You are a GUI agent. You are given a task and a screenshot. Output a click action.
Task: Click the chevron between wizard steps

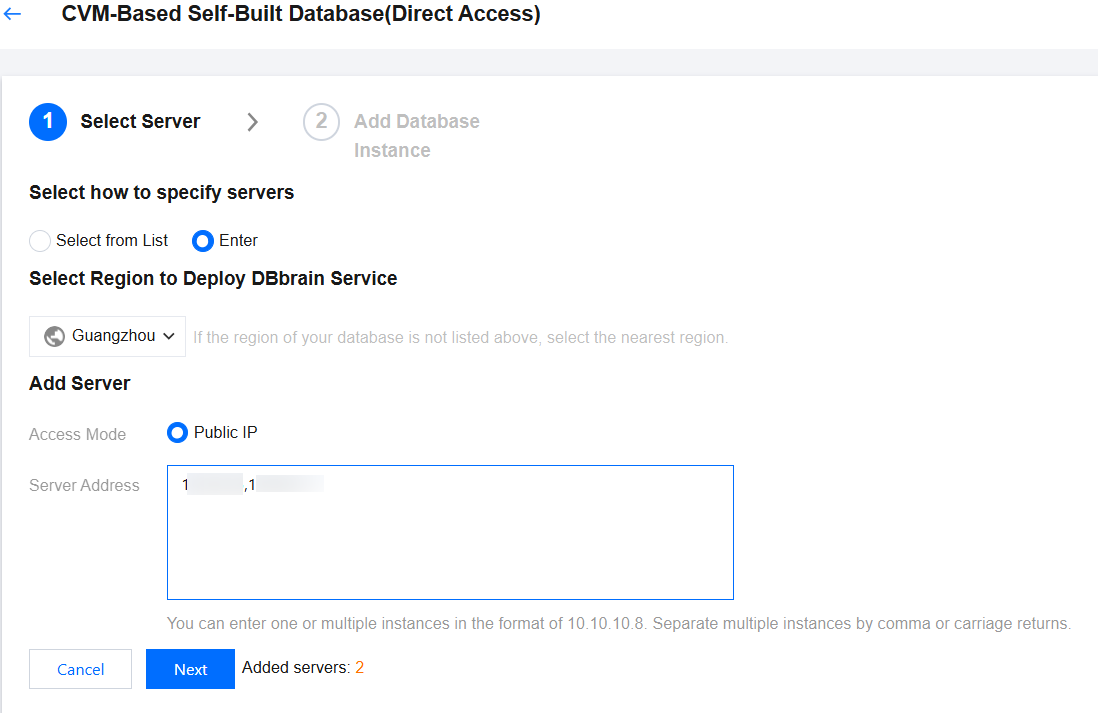(252, 122)
